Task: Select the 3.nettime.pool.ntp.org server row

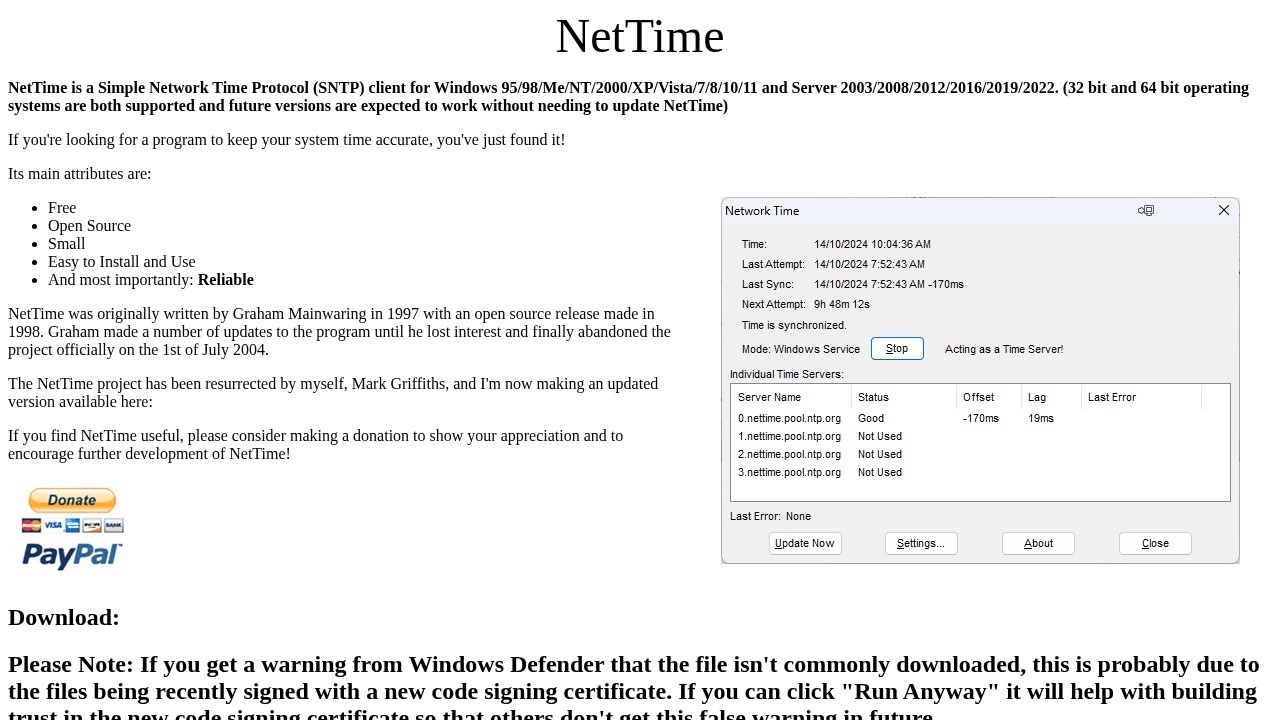Action: tap(980, 472)
